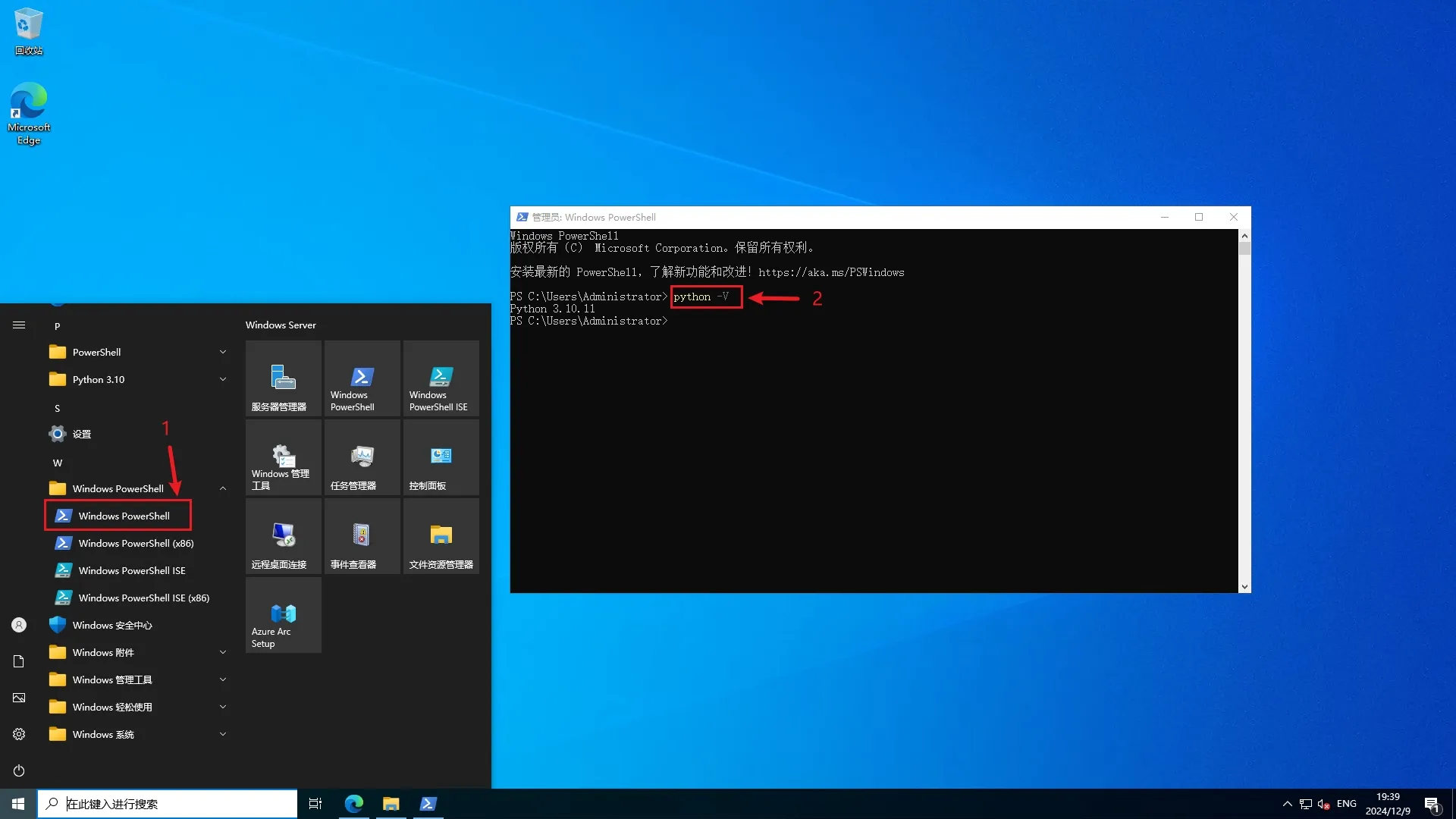This screenshot has height=819, width=1456.
Task: Open the Event Viewer tile
Action: click(x=362, y=535)
